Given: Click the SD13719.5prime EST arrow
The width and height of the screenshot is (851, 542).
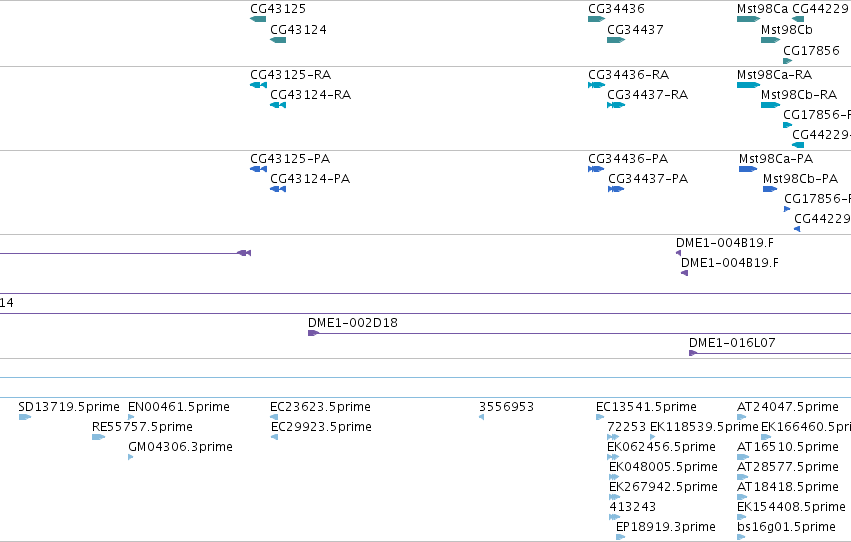Looking at the screenshot, I should 25,417.
